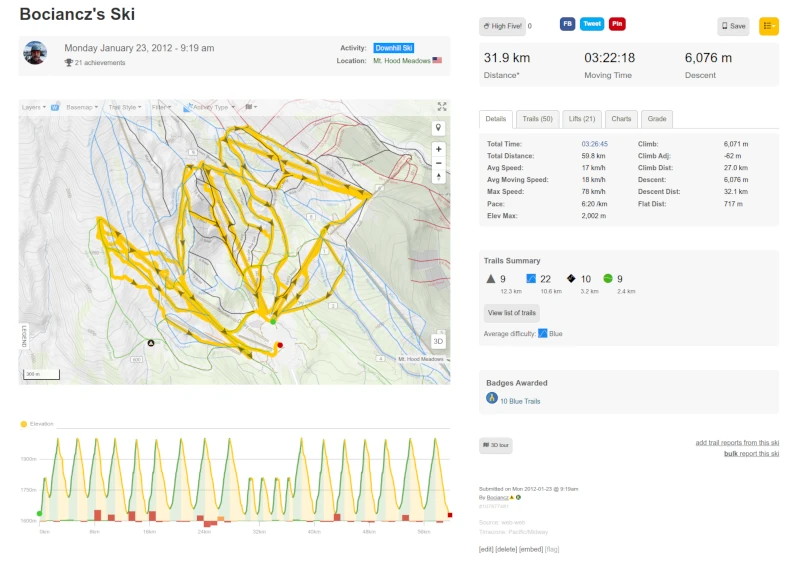
Task: Open the map icon dropdown in the map toolbar
Action: (251, 107)
